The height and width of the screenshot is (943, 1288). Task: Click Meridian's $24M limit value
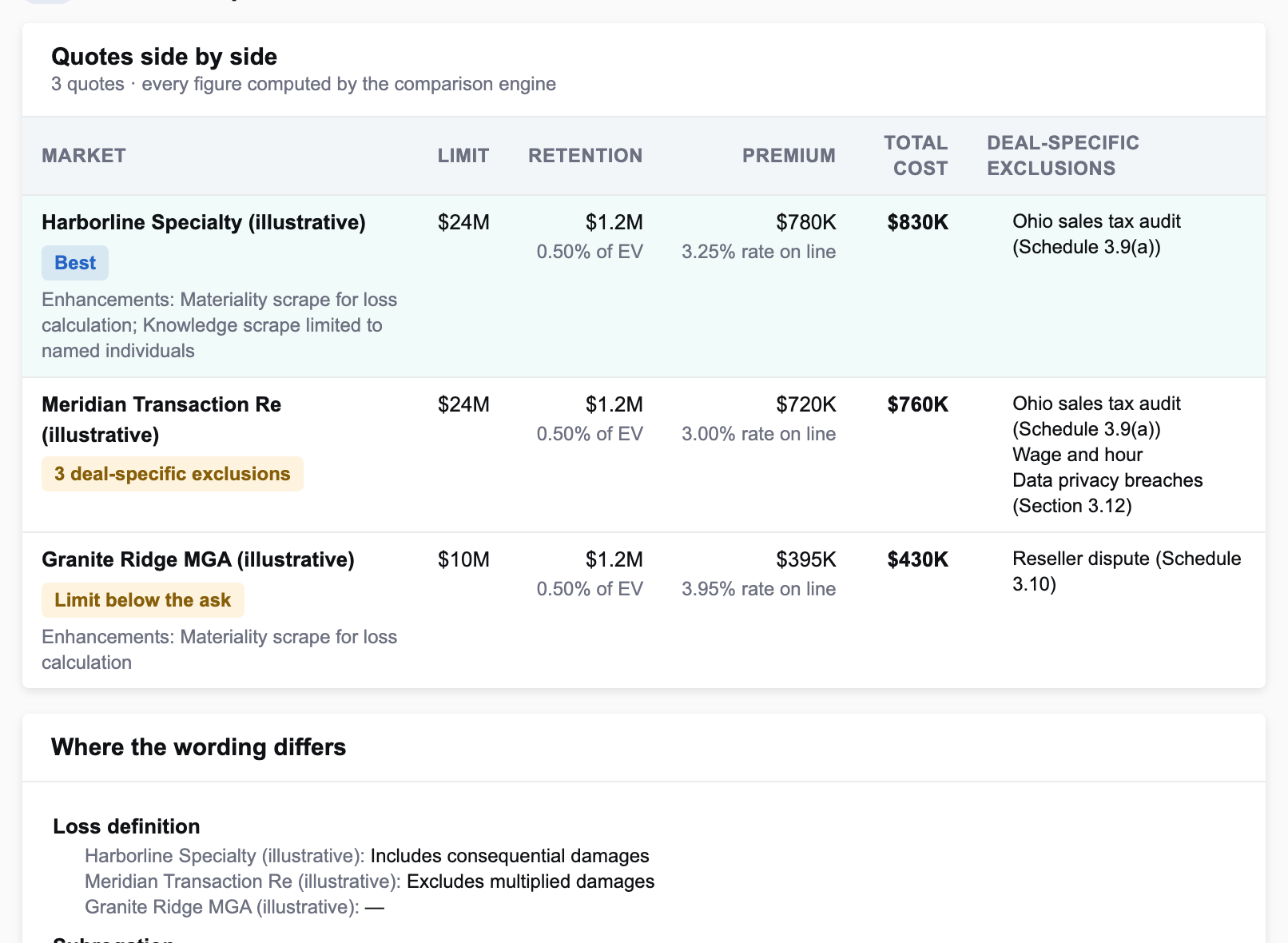click(463, 404)
